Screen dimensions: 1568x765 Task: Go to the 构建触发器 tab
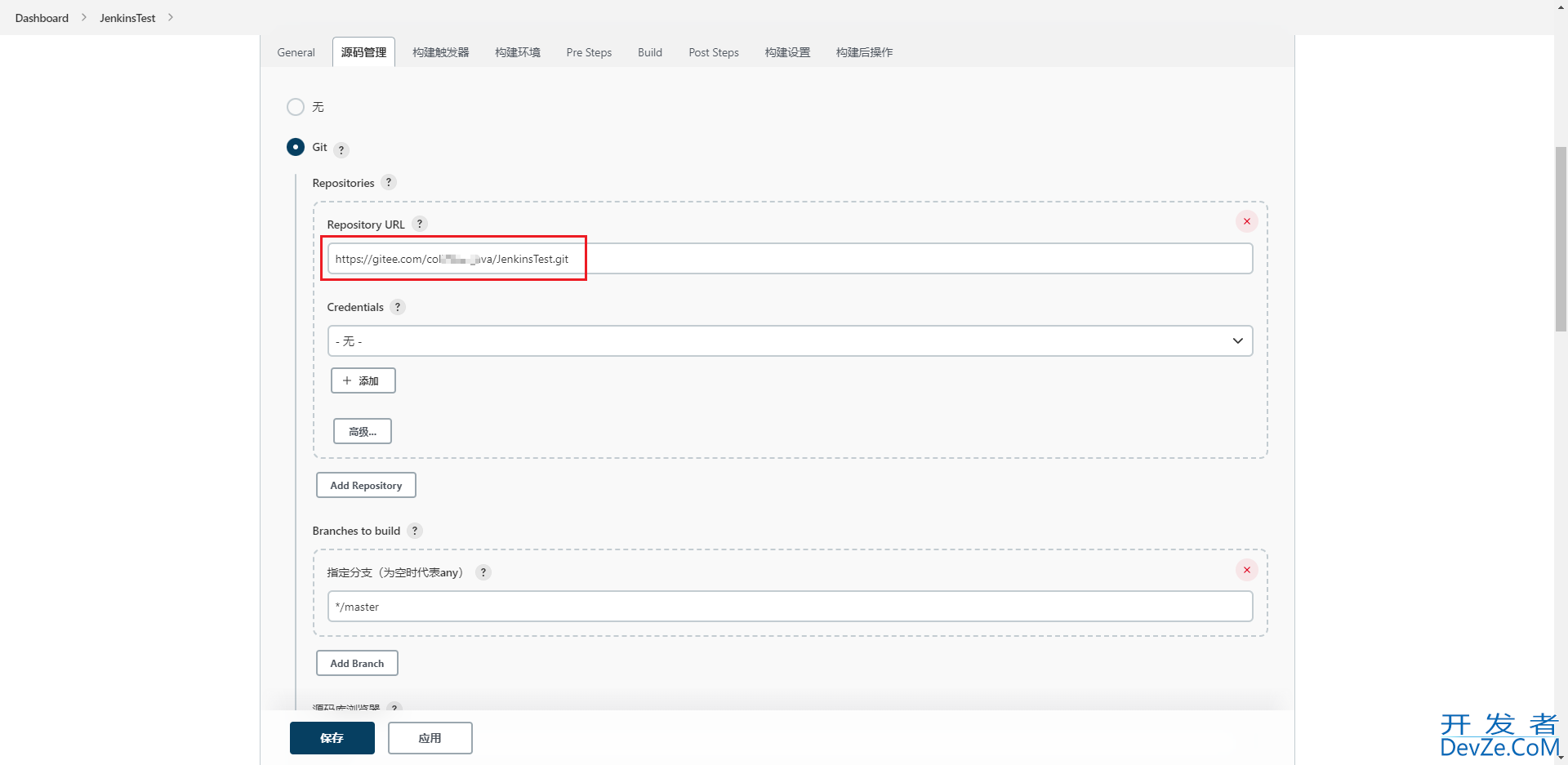441,52
